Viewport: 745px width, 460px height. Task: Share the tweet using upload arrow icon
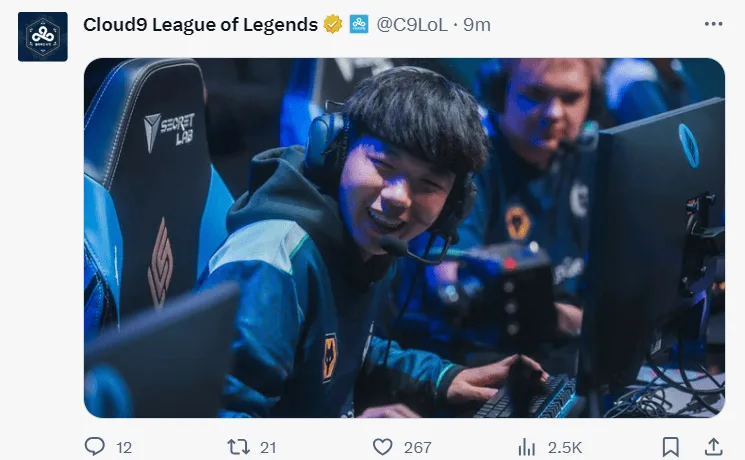[713, 447]
